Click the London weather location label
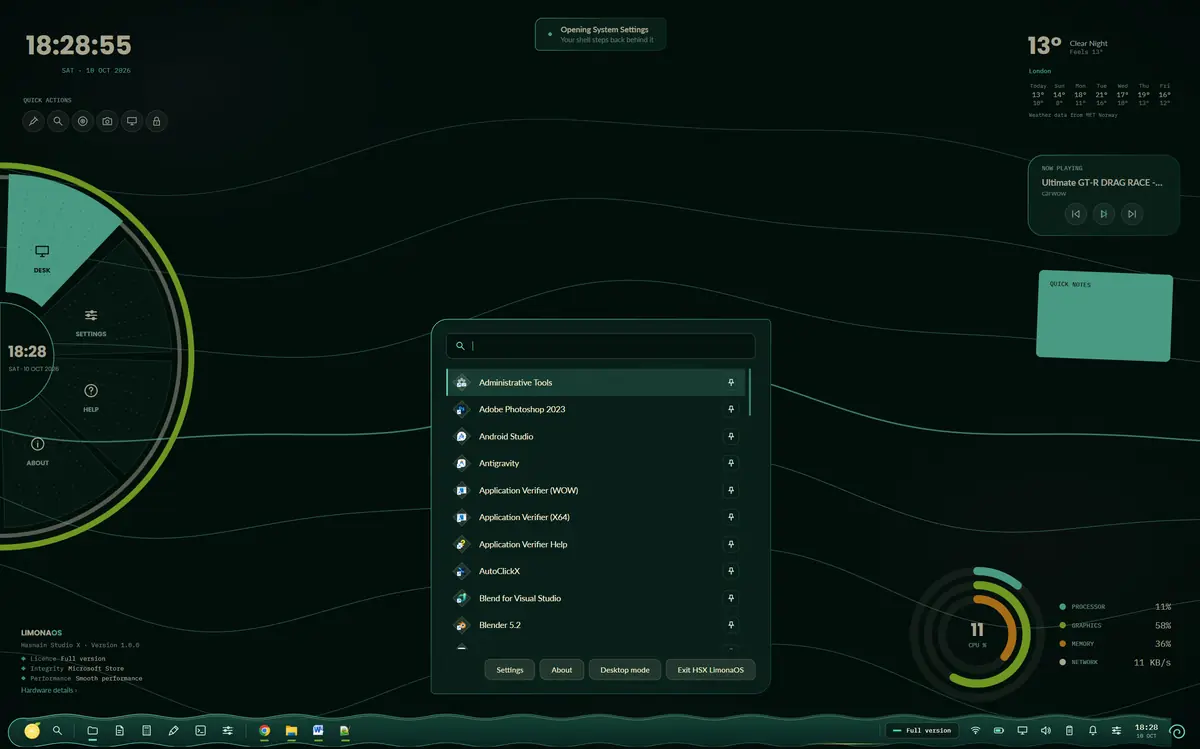The width and height of the screenshot is (1200, 749). click(x=1040, y=71)
